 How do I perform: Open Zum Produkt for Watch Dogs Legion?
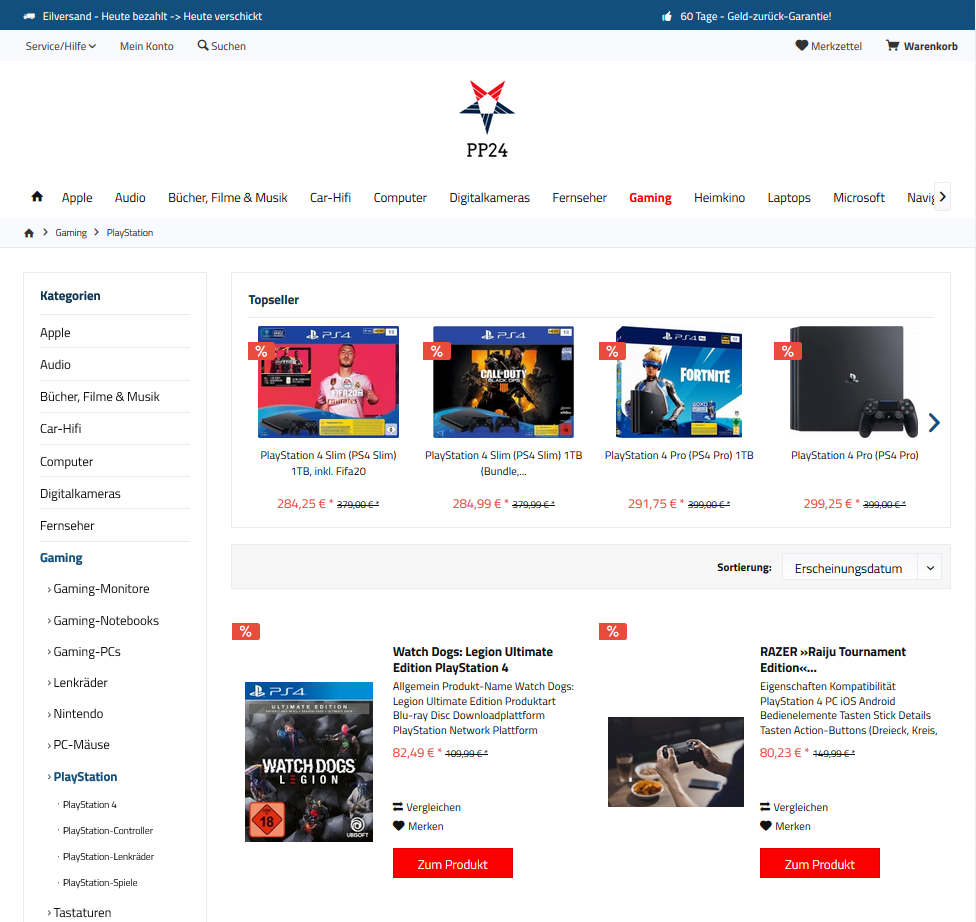[453, 863]
